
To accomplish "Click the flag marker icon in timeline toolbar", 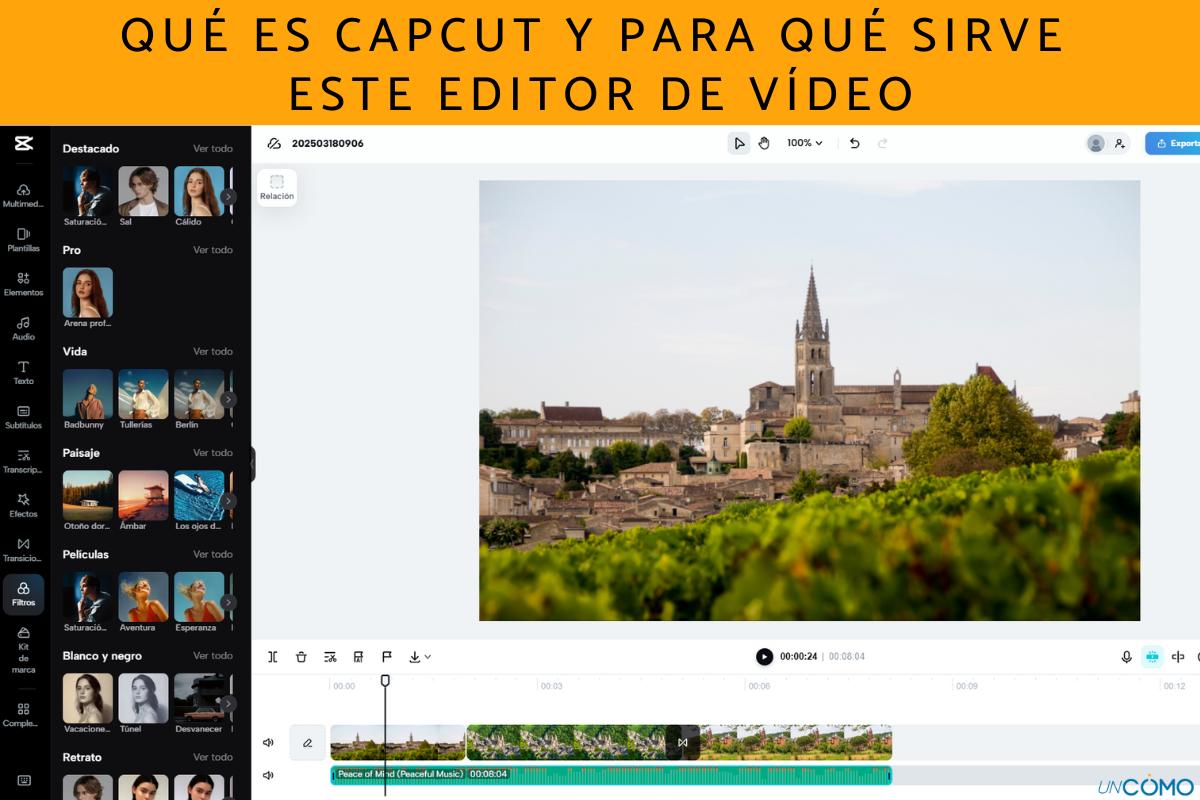I will click(386, 657).
